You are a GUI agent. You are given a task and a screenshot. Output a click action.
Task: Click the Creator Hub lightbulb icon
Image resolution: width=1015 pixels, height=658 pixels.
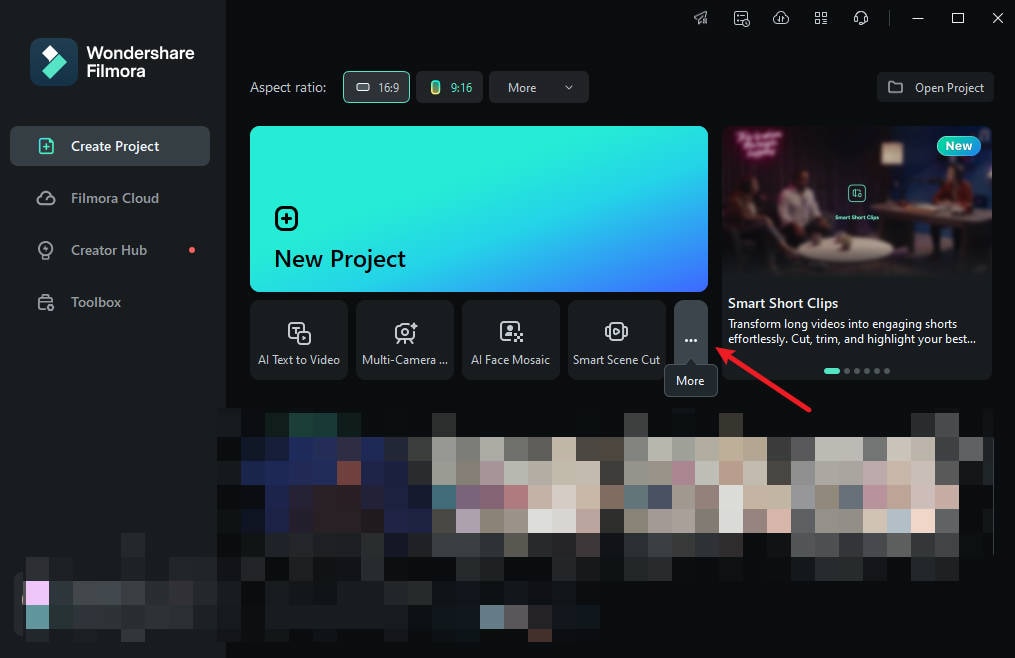pos(45,250)
